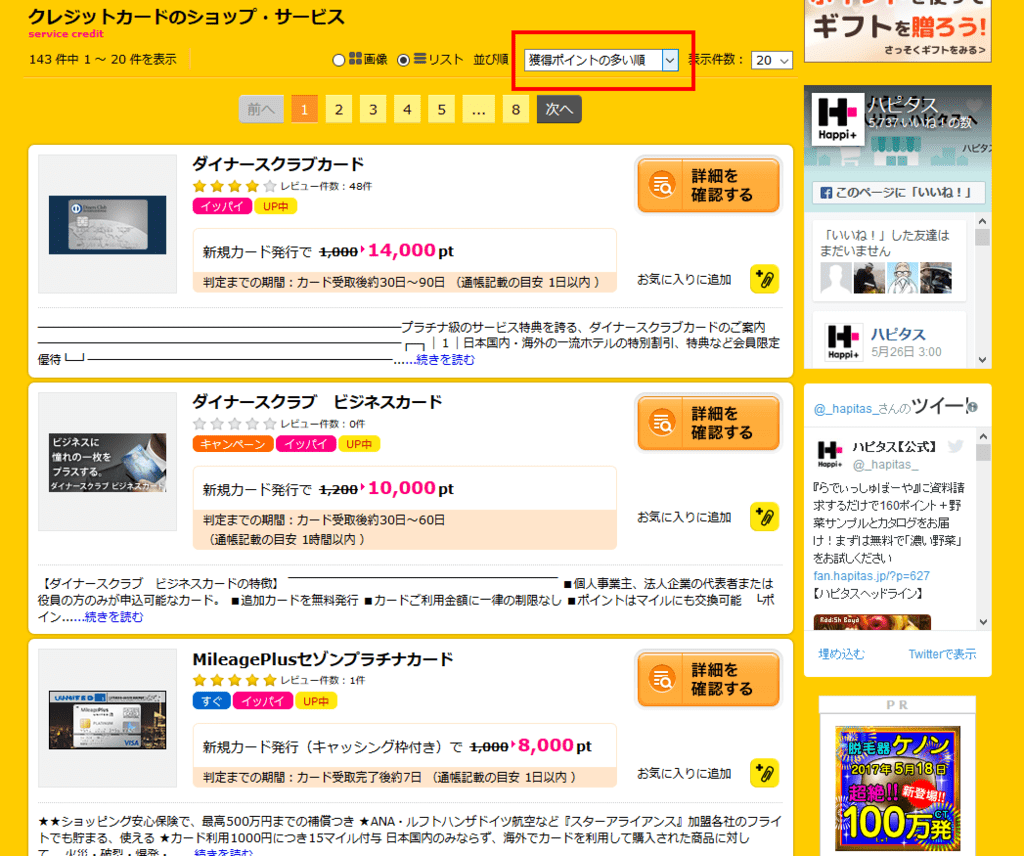
Task: Click the star rating of ビジネスカード
Action: pyautogui.click(x=234, y=424)
